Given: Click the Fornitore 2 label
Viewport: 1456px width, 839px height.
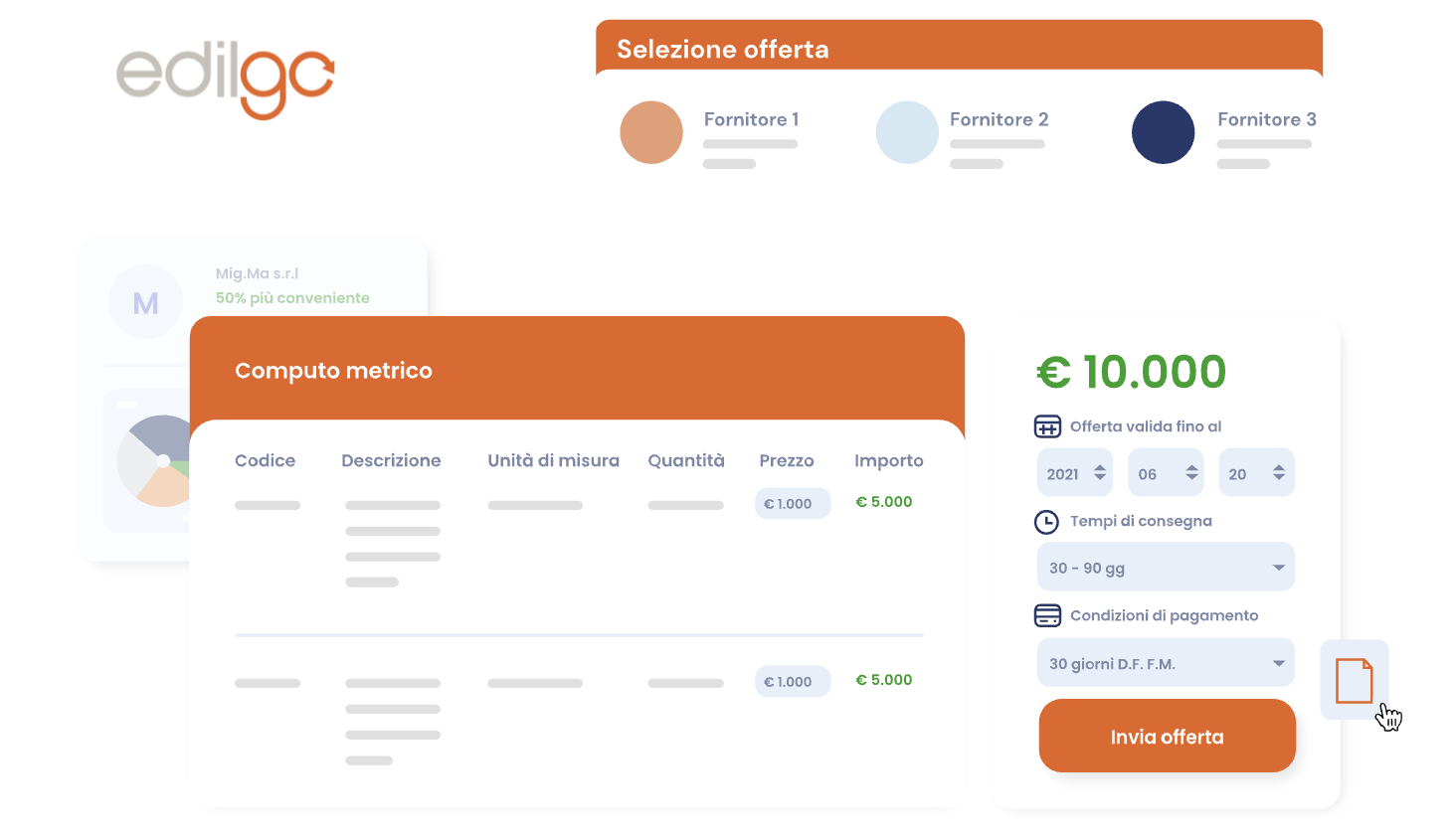Looking at the screenshot, I should (999, 119).
